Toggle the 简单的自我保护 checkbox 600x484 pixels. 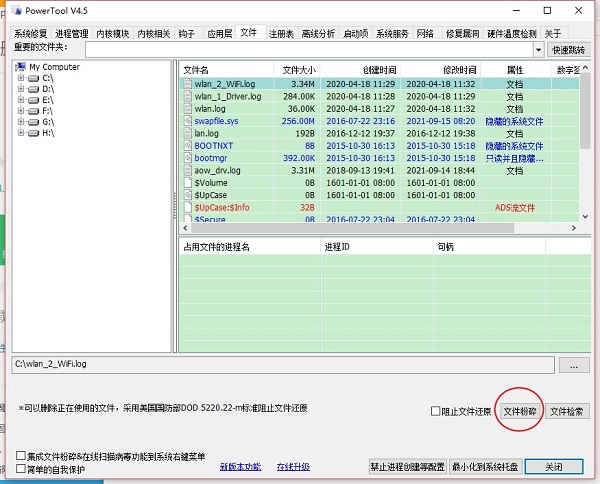pos(21,469)
